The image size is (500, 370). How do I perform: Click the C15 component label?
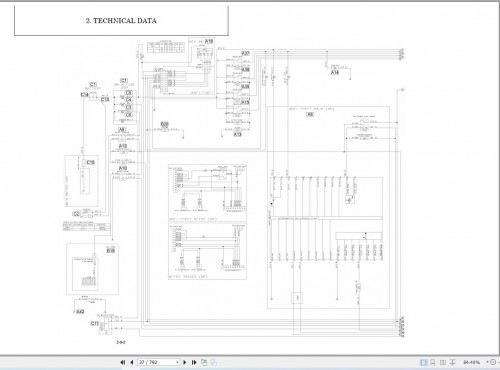(x=91, y=163)
